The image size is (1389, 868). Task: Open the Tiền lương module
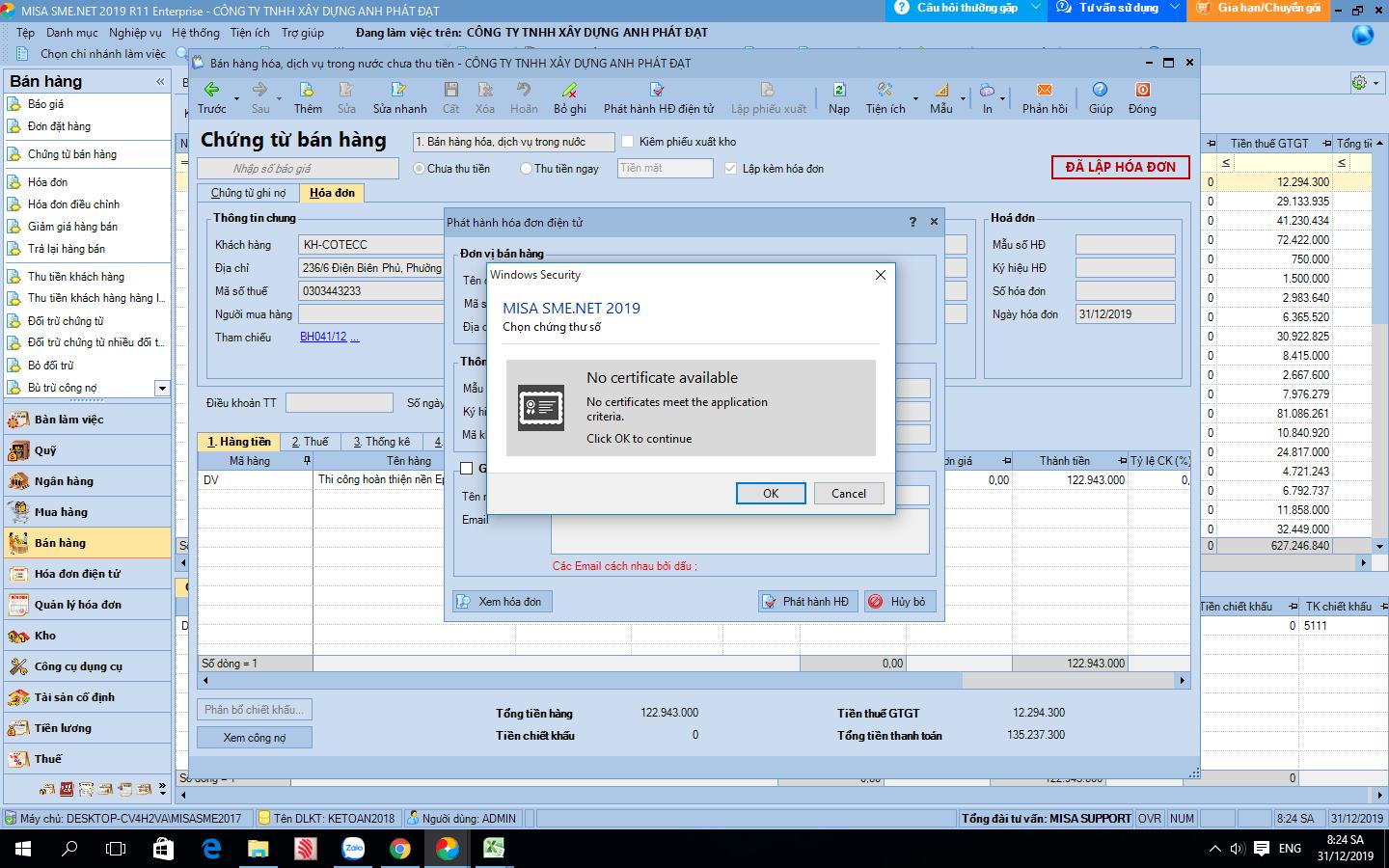click(x=87, y=728)
